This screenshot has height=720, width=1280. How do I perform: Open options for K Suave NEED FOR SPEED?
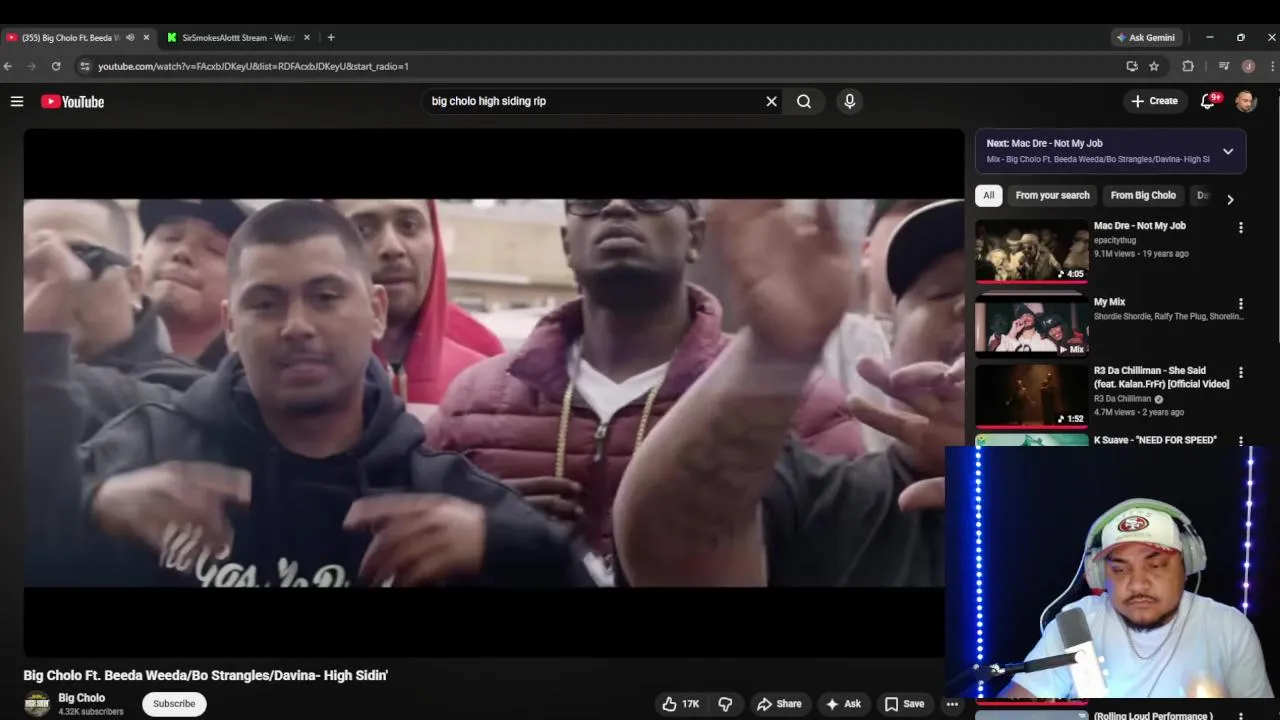[1241, 441]
